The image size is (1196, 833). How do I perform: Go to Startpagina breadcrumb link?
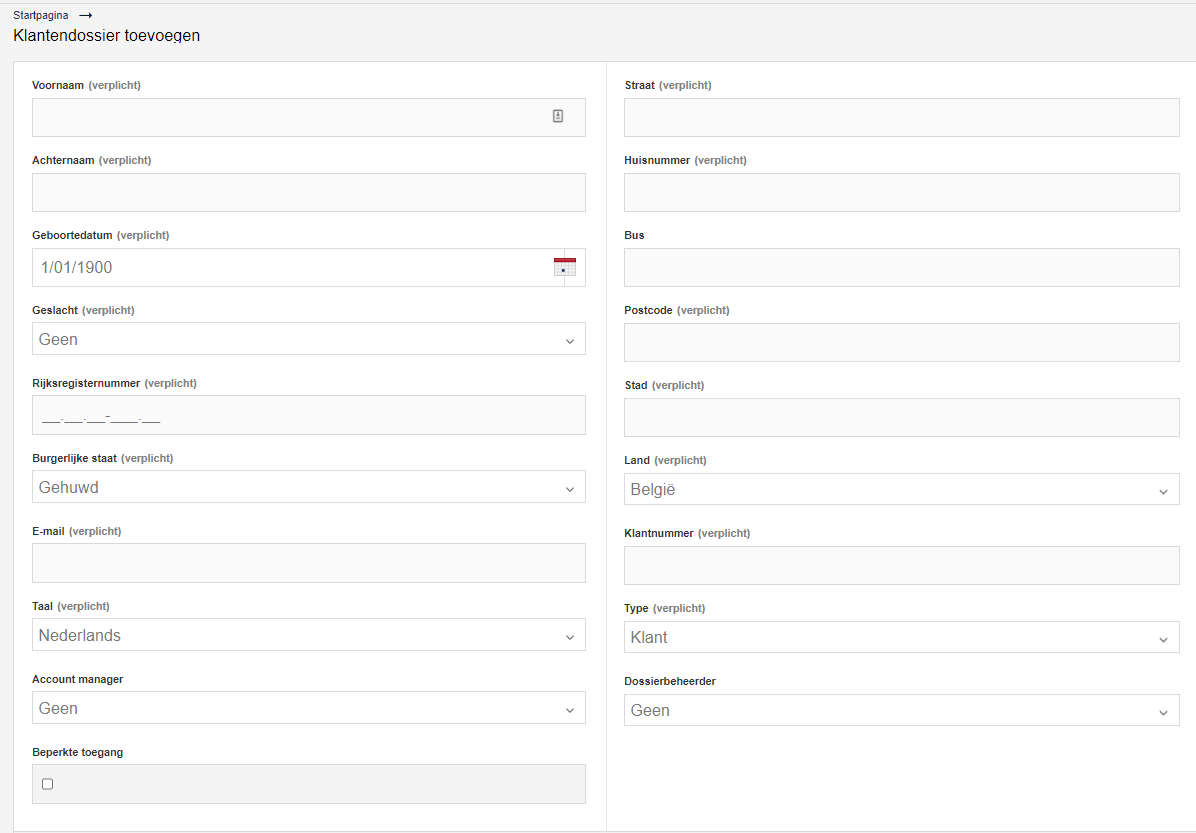tap(40, 15)
